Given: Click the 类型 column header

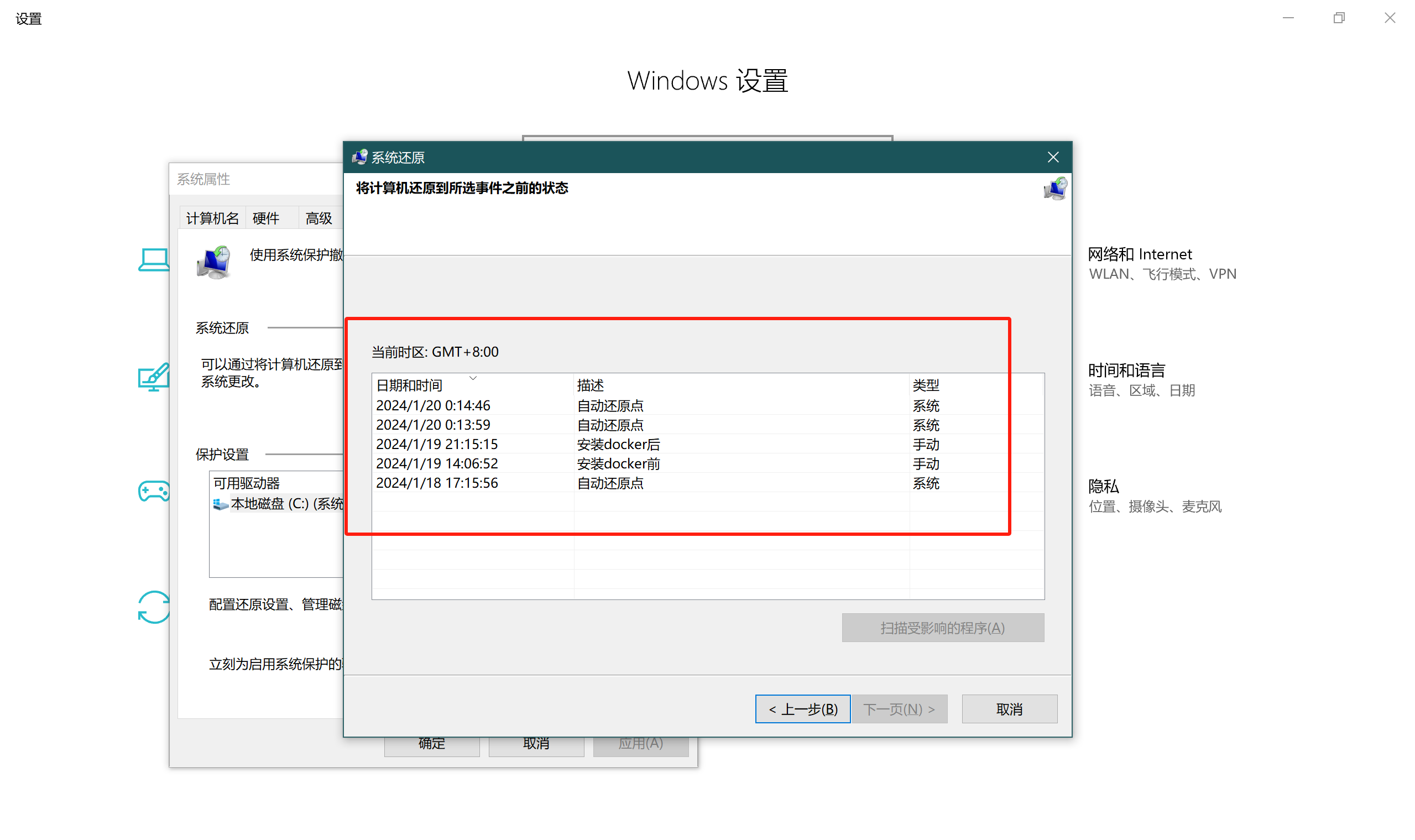Looking at the screenshot, I should (x=926, y=385).
